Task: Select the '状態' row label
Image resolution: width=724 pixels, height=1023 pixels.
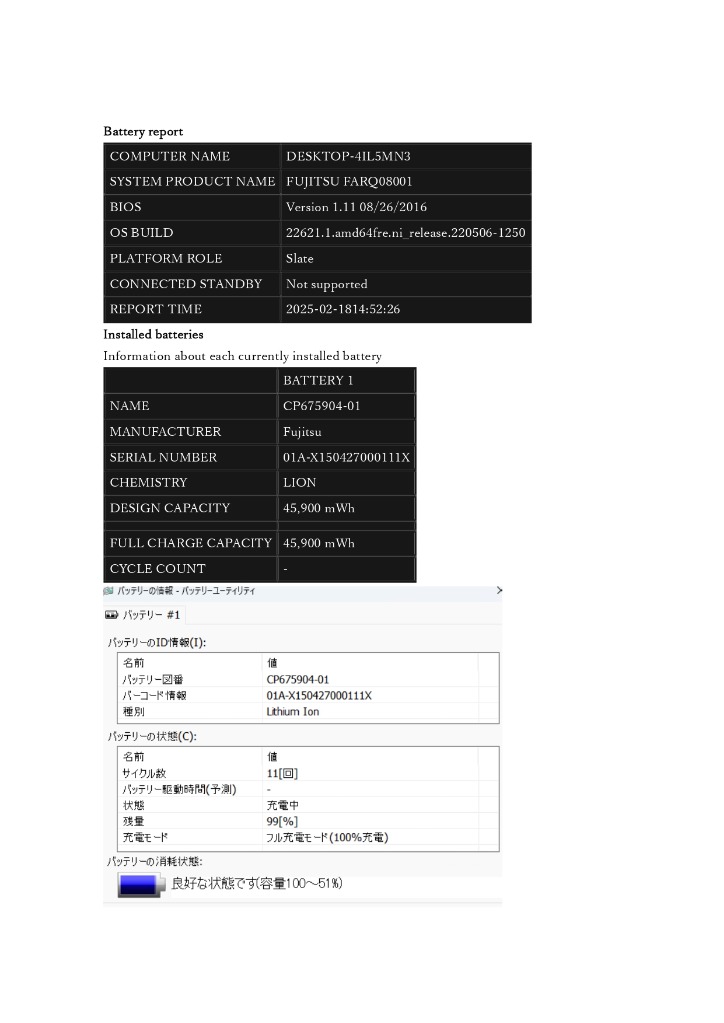Action: pyautogui.click(x=134, y=805)
